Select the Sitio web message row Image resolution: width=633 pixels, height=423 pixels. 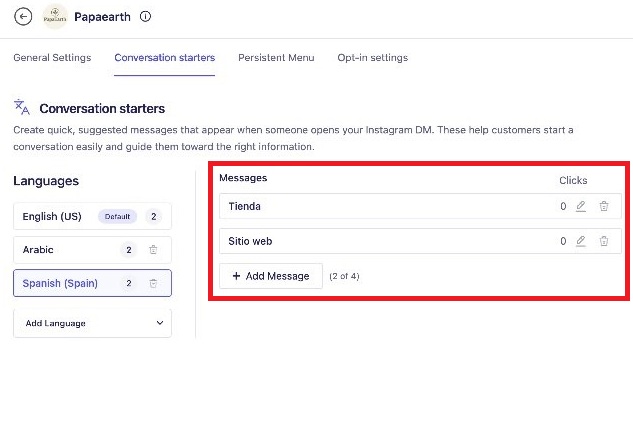pyautogui.click(x=380, y=241)
